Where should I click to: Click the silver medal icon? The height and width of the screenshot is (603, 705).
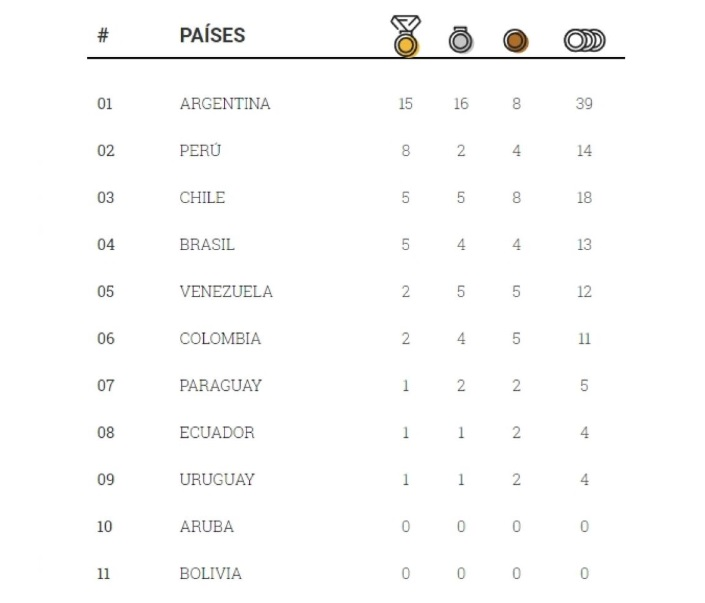coord(461,40)
